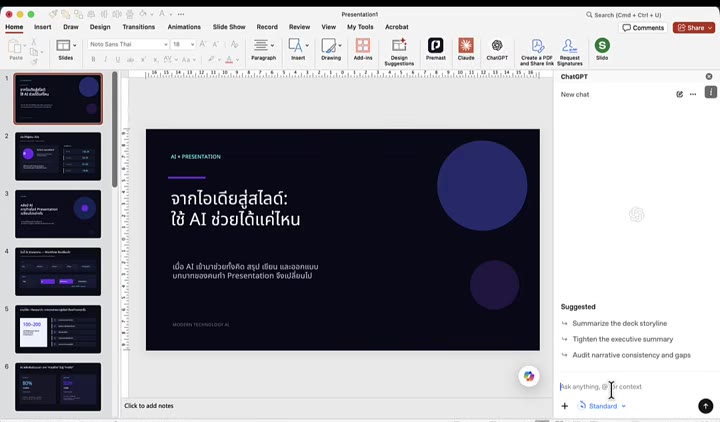This screenshot has height=422, width=720.
Task: Open the Copilot floating button
Action: click(529, 376)
